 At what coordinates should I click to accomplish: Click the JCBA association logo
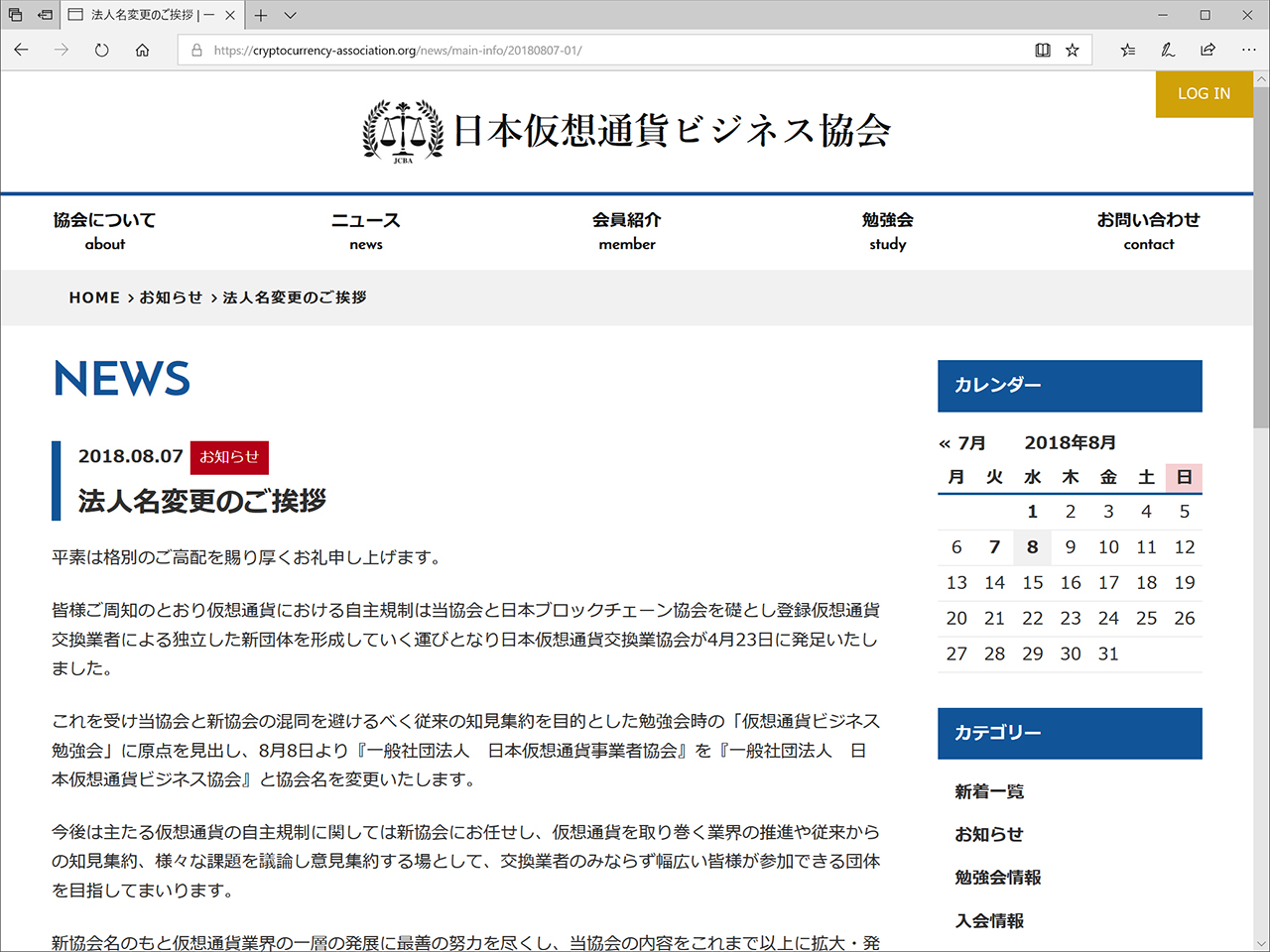401,130
